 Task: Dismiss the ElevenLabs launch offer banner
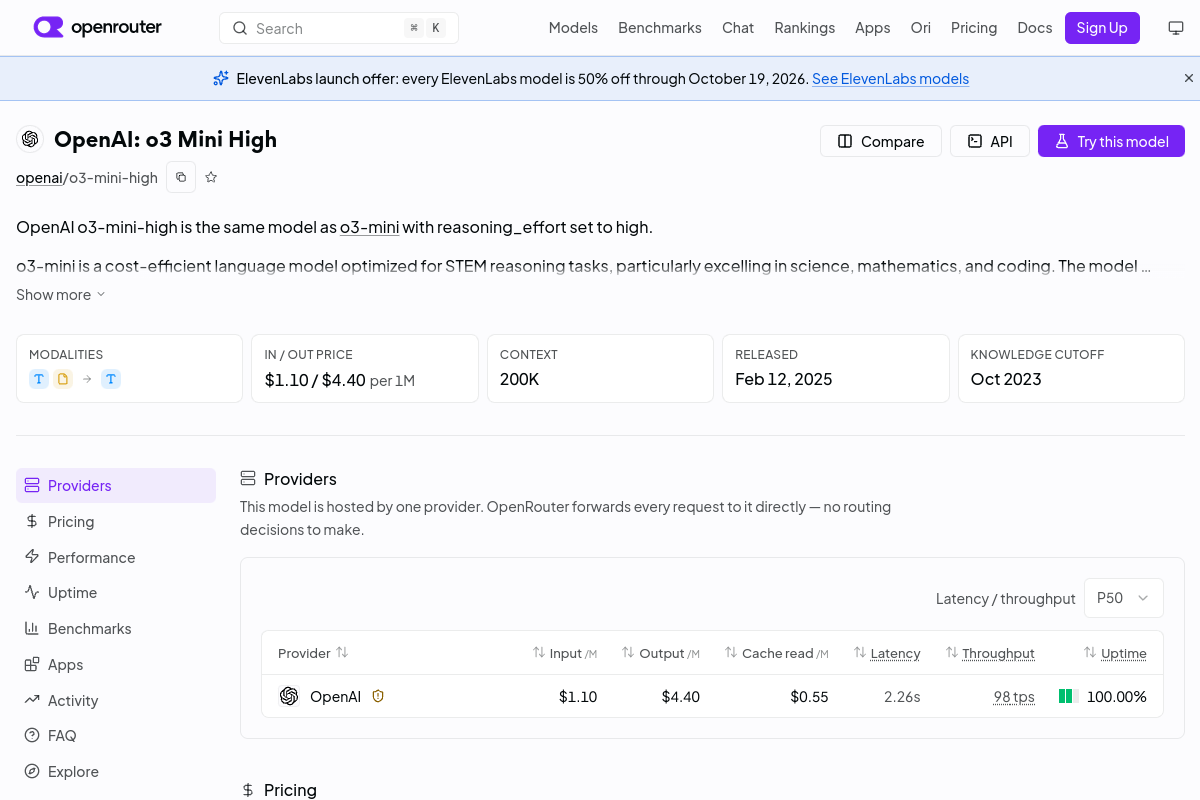(1189, 78)
